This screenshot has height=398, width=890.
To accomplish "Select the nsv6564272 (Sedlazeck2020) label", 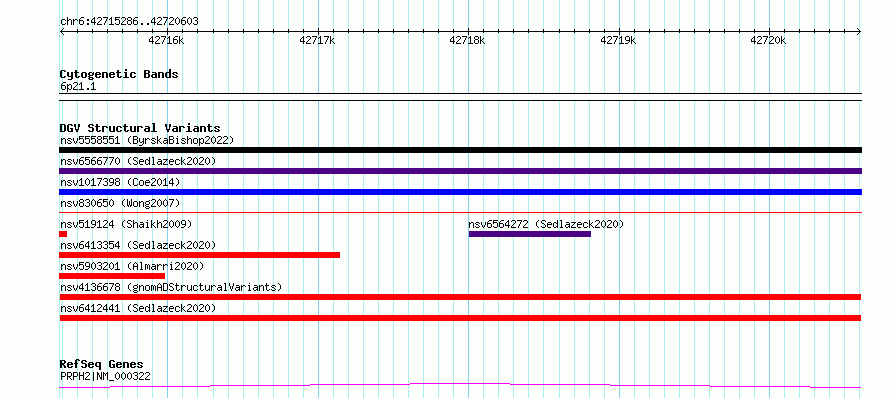I will coord(546,224).
